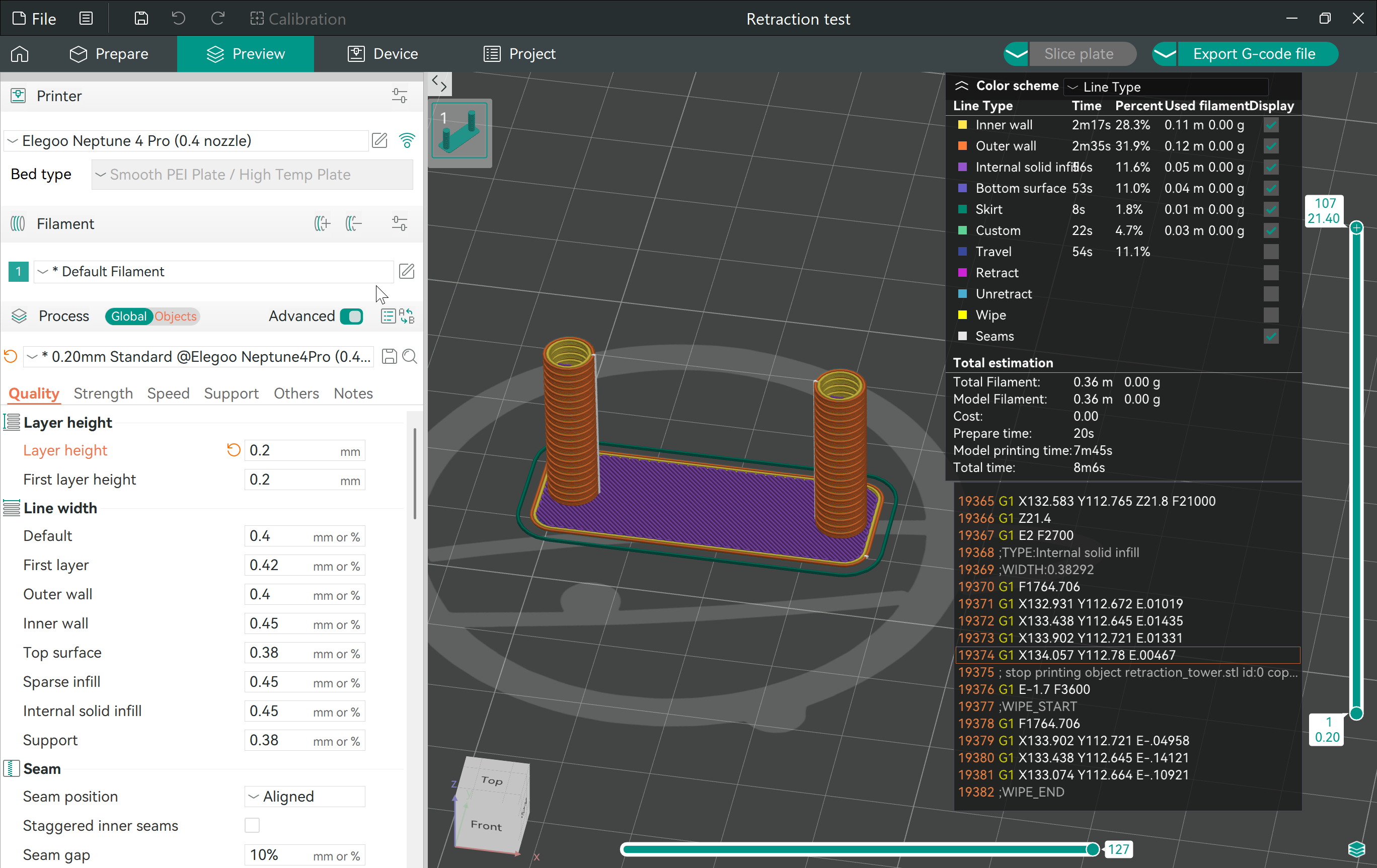This screenshot has width=1377, height=868.
Task: Toggle Display for Inner wall line type
Action: 1270,125
